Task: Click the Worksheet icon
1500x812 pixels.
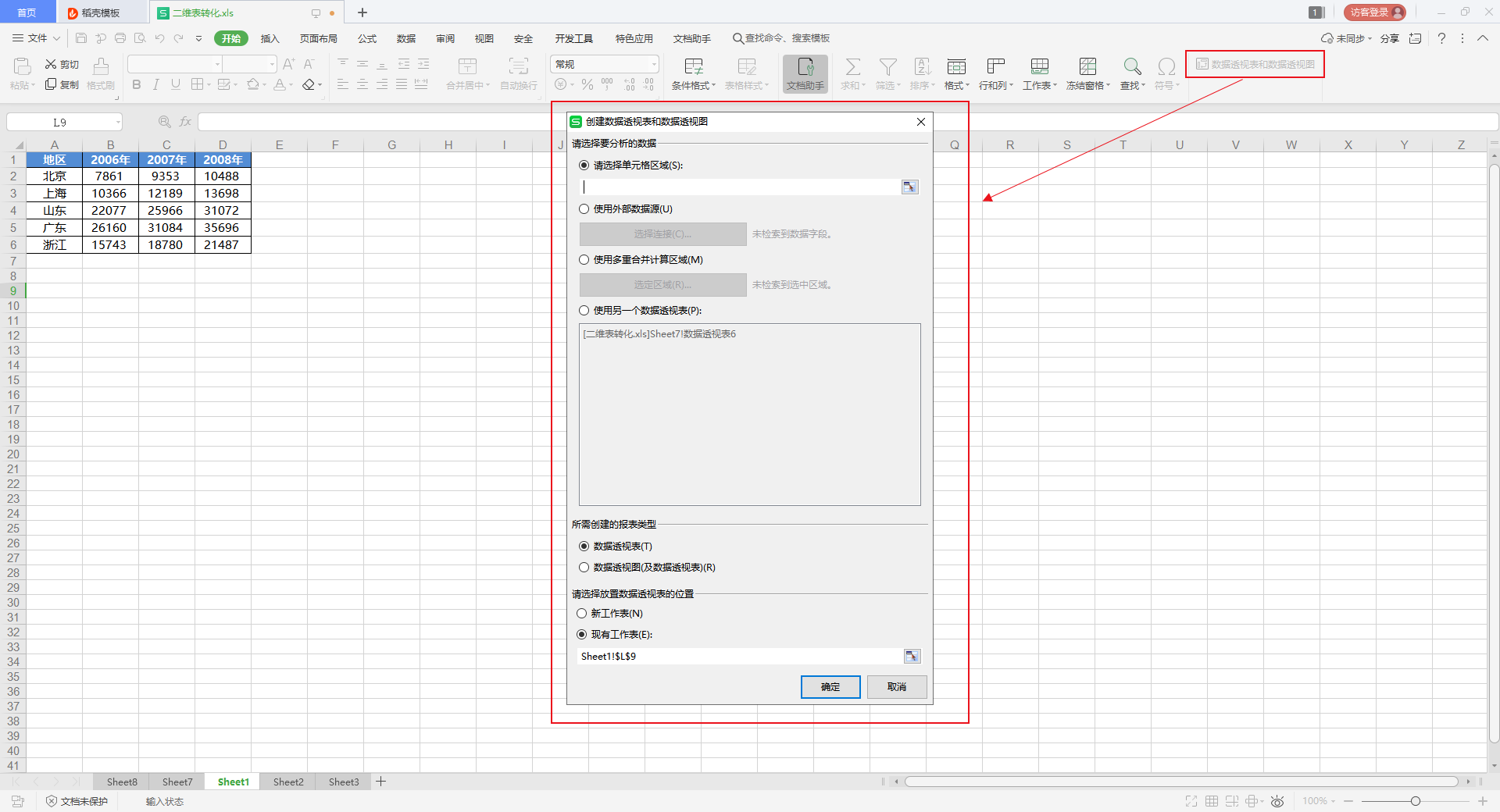Action: coord(1040,66)
